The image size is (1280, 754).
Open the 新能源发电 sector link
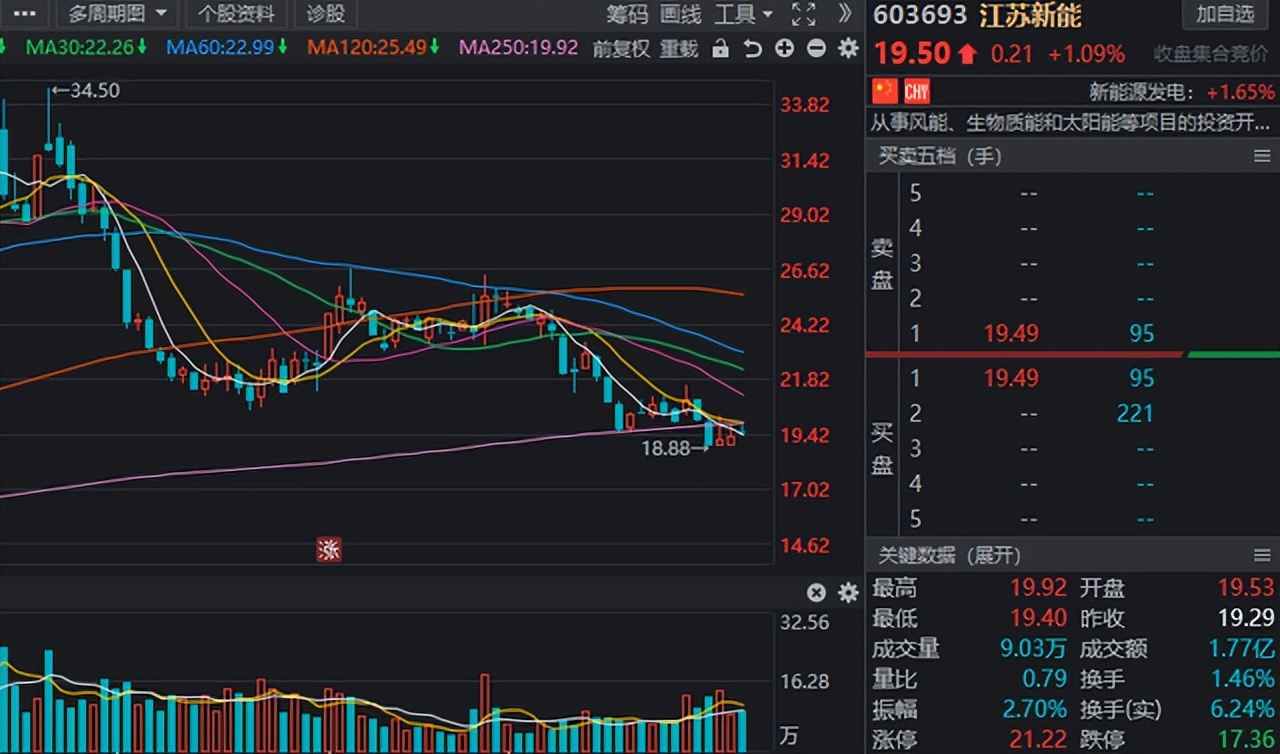(x=1140, y=92)
